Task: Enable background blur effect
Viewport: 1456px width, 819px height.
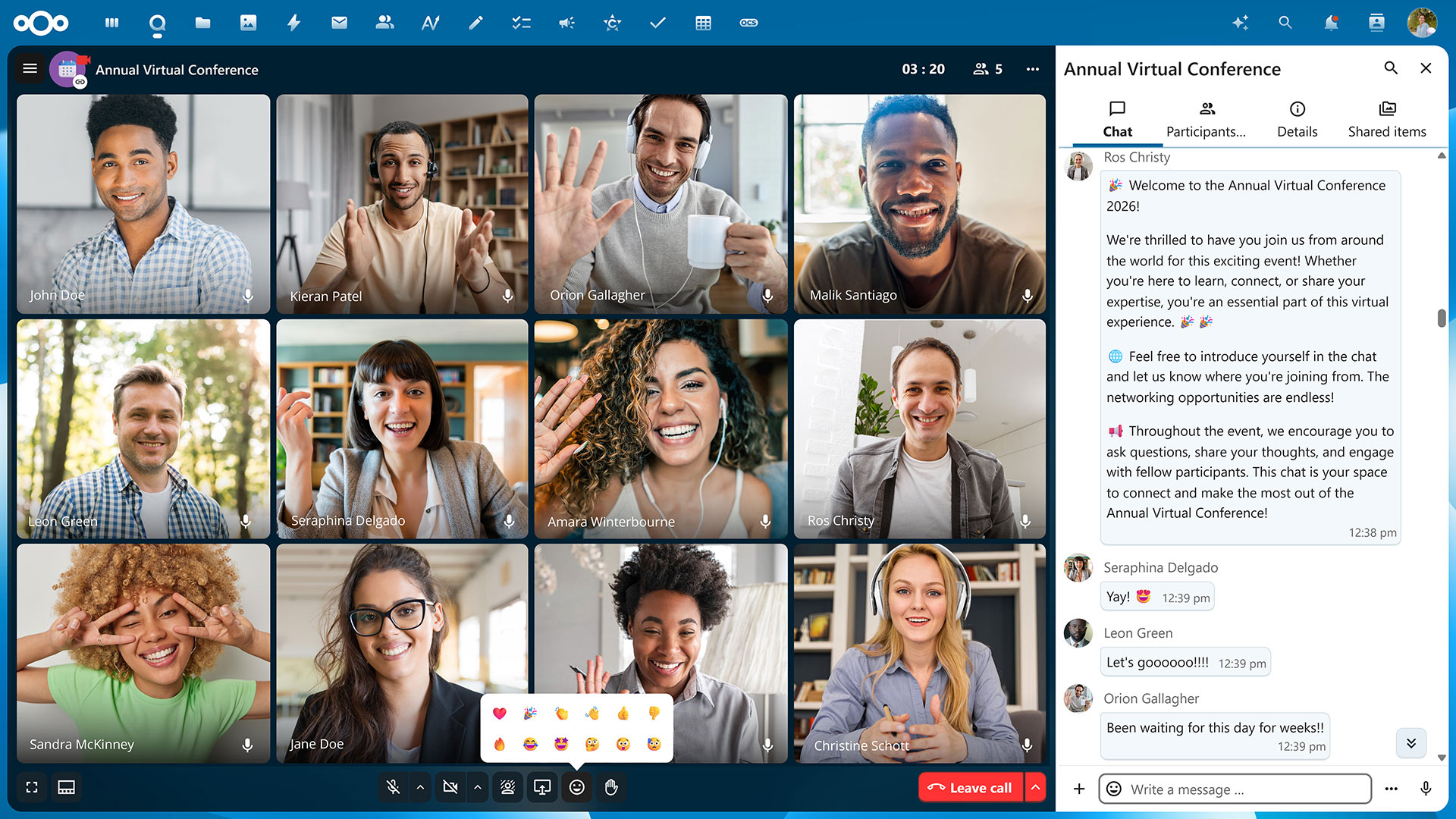Action: [x=507, y=787]
